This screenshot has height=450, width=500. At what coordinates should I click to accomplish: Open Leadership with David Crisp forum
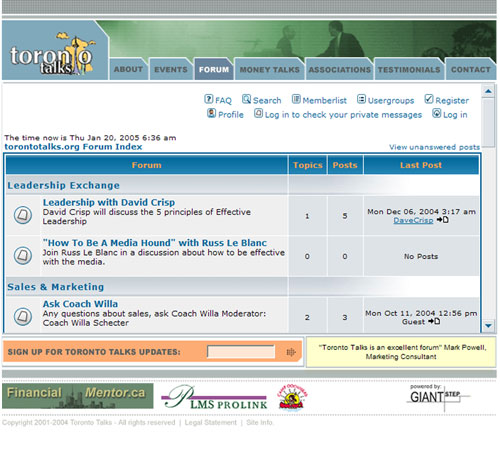click(109, 202)
